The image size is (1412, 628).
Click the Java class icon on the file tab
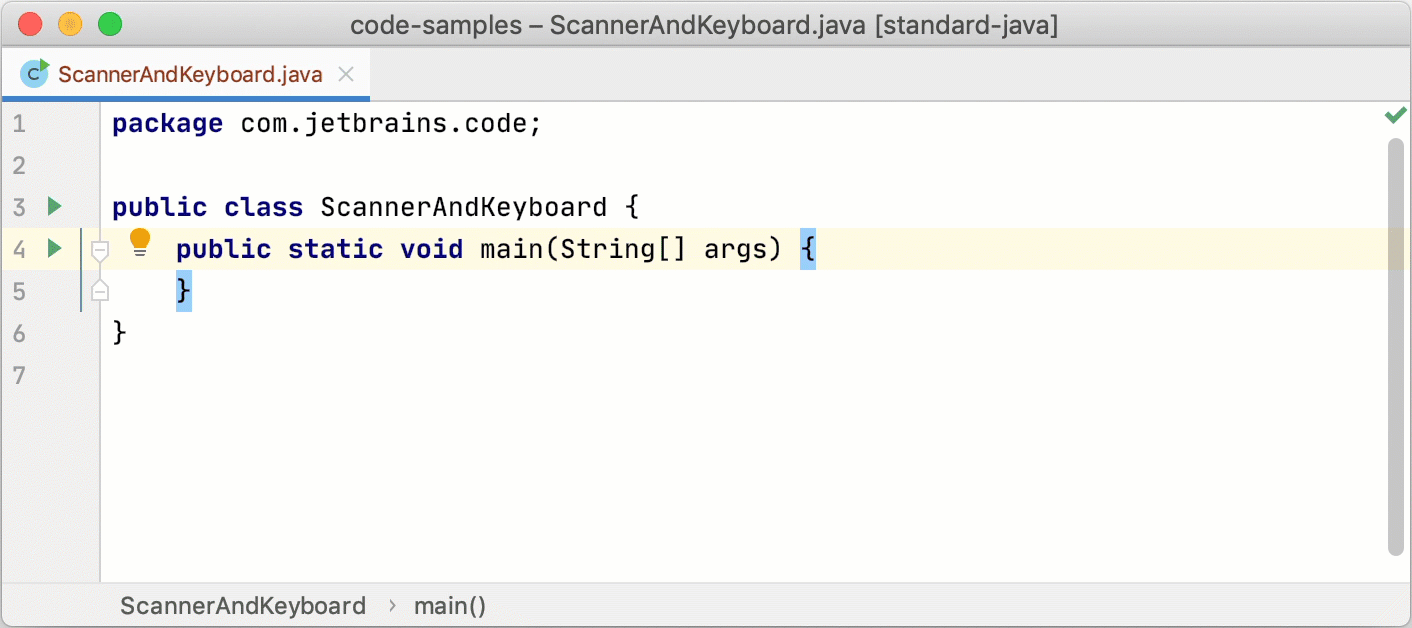point(35,74)
